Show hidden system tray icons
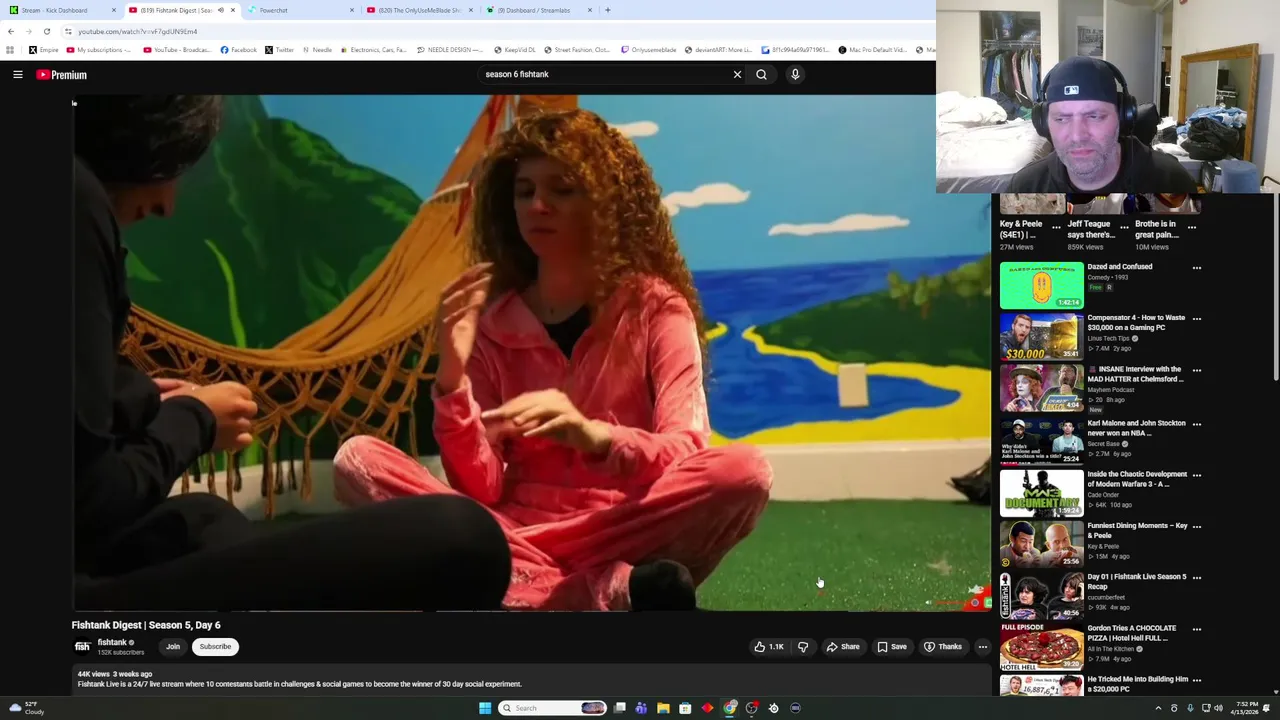The image size is (1280, 720). [x=1158, y=708]
